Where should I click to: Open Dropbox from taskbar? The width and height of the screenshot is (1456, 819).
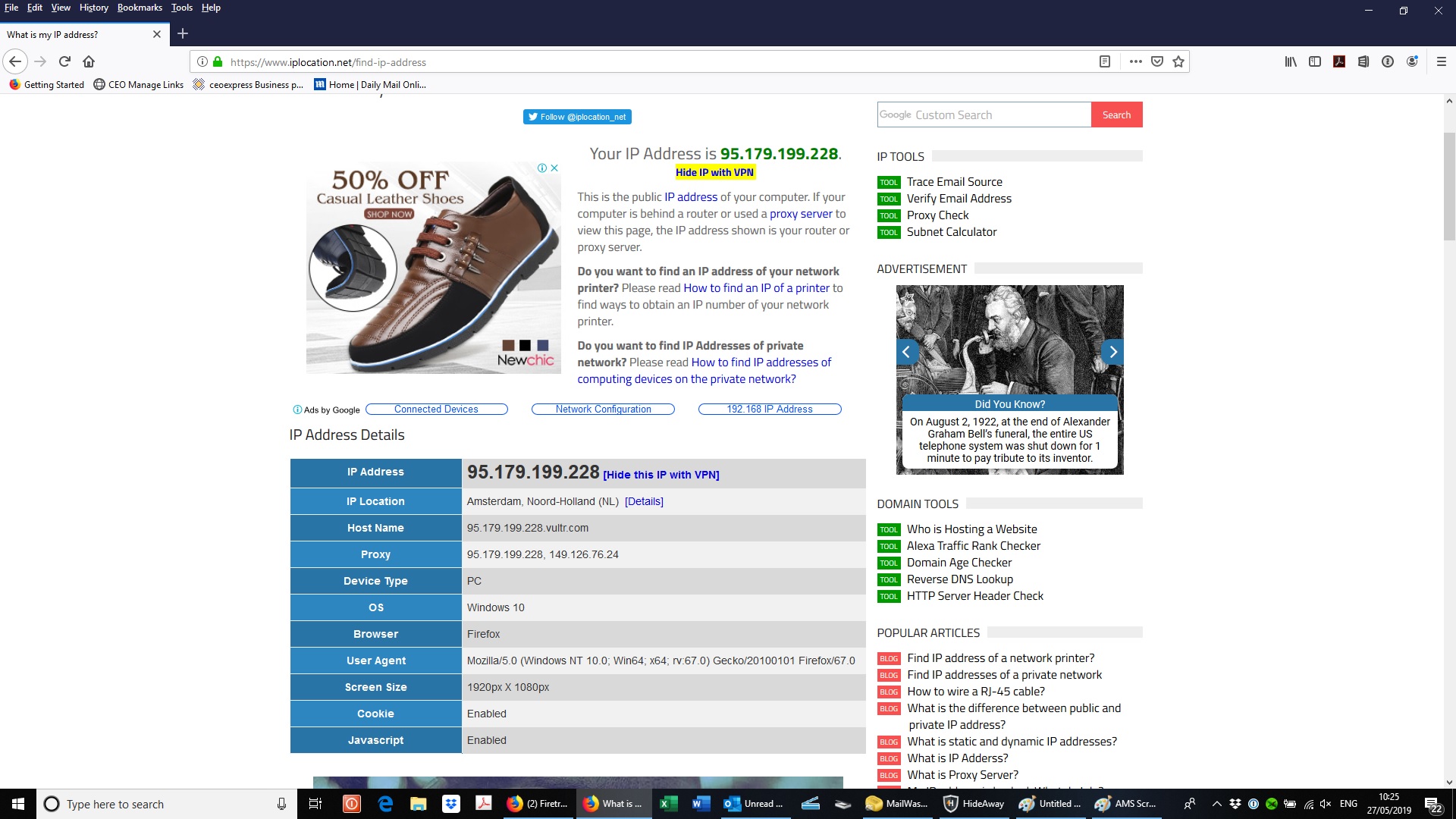(x=452, y=804)
